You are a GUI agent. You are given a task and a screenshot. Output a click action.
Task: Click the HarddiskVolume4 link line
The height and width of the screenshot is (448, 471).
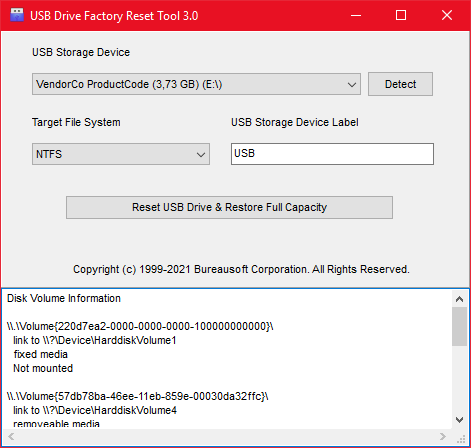95,410
